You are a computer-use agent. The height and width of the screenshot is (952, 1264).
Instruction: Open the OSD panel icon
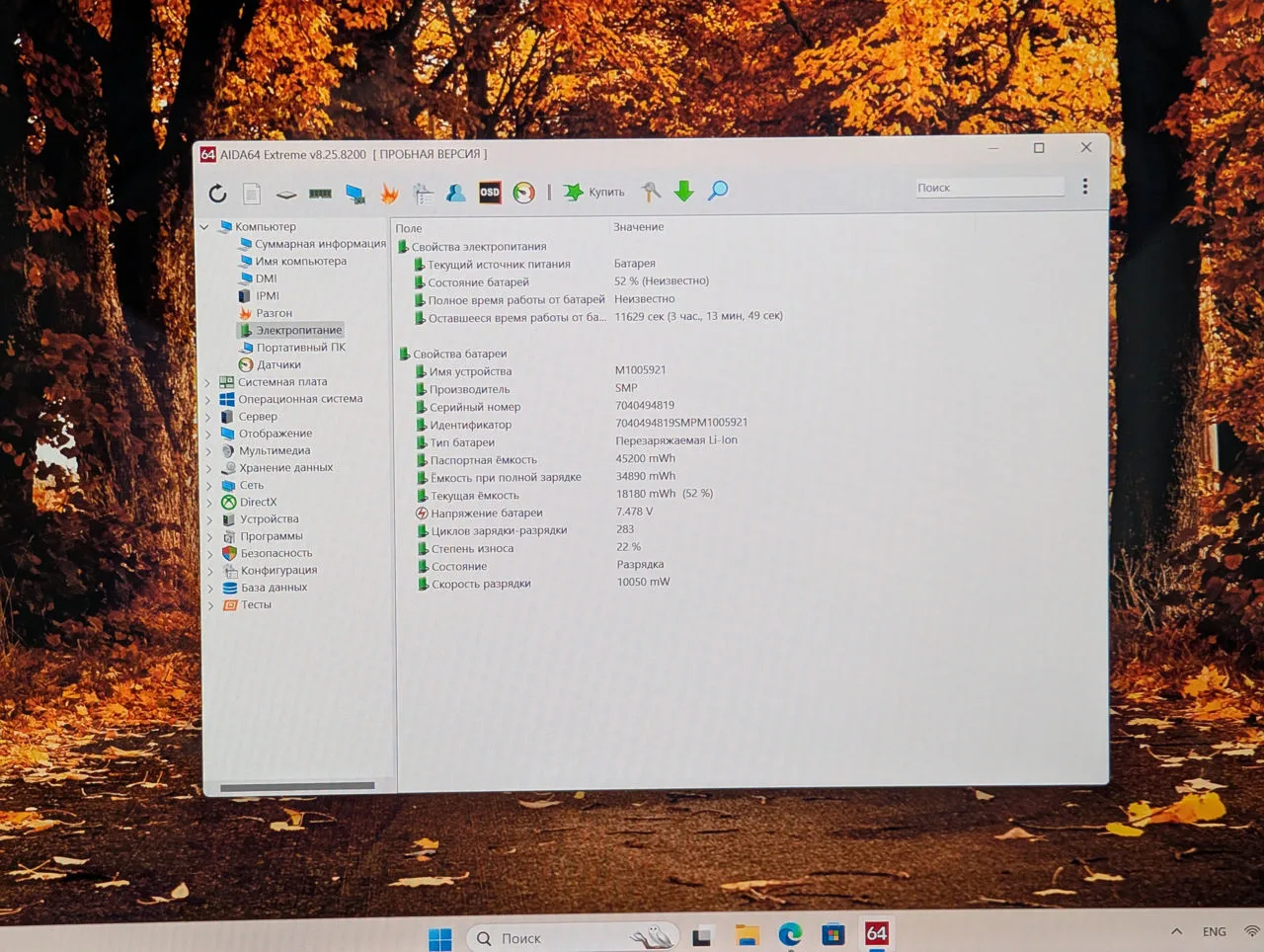(x=490, y=193)
